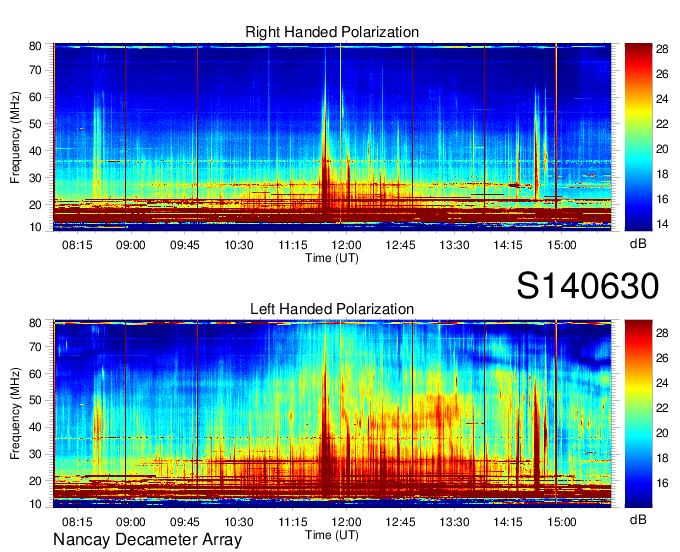The image size is (680, 552).
Task: Click Time (UT) label under Right Handed plot
Action: tap(332, 258)
